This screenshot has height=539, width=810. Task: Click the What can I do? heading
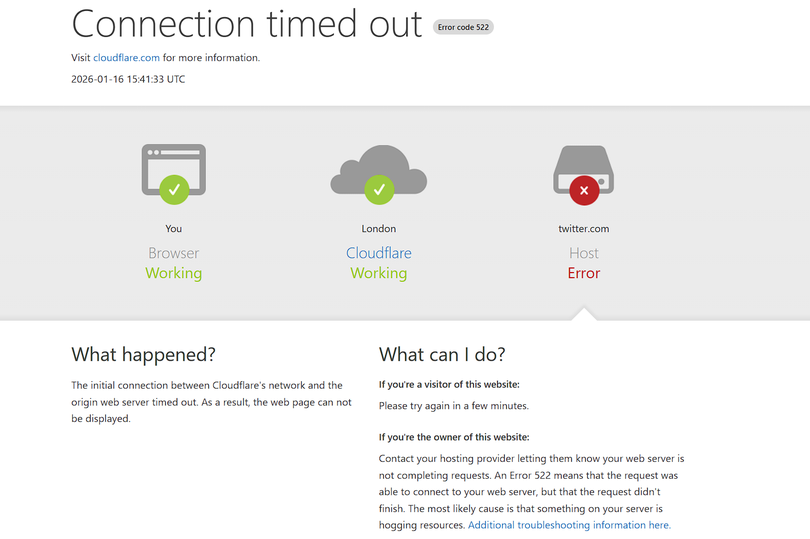(442, 354)
